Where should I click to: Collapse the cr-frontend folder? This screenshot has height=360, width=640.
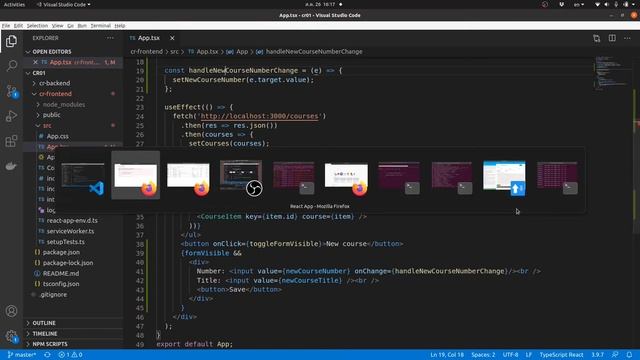tap(73, 94)
